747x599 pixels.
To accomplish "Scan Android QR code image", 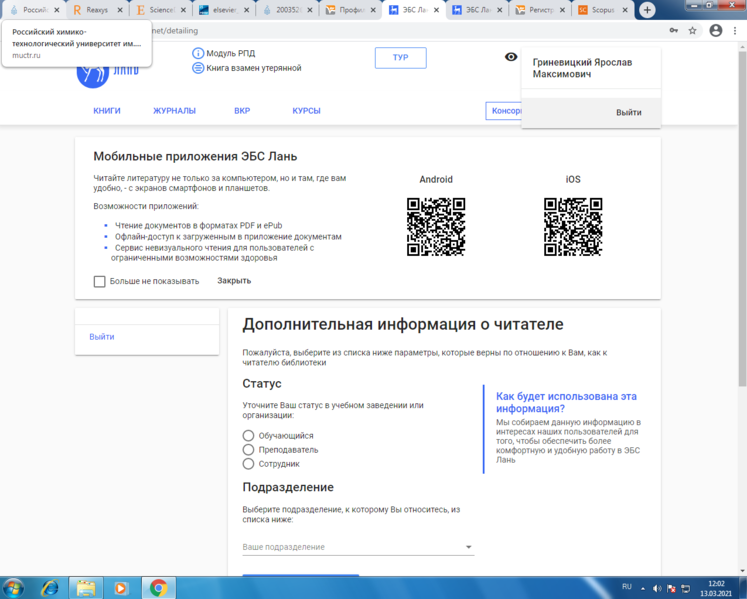I will (x=436, y=227).
